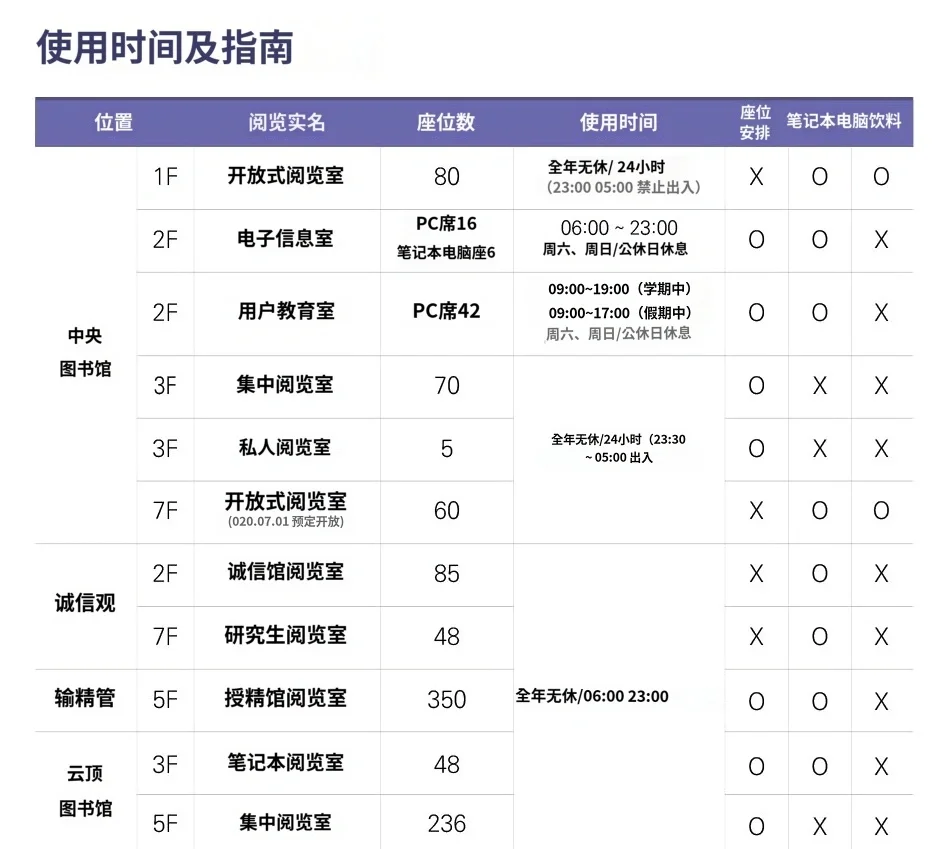Toggle the 饮料 O mark for 7F 开放式阅览室
Viewport: 947px width, 849px height.
[x=881, y=511]
